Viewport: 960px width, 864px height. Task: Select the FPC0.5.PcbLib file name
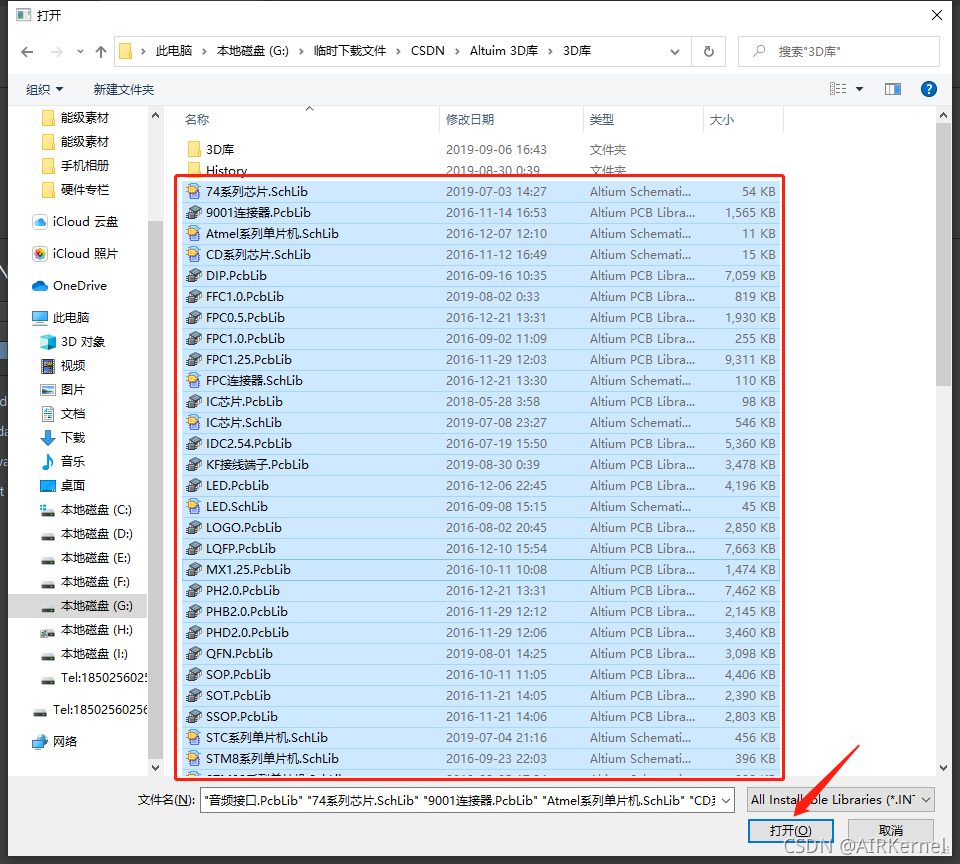pyautogui.click(x=245, y=317)
